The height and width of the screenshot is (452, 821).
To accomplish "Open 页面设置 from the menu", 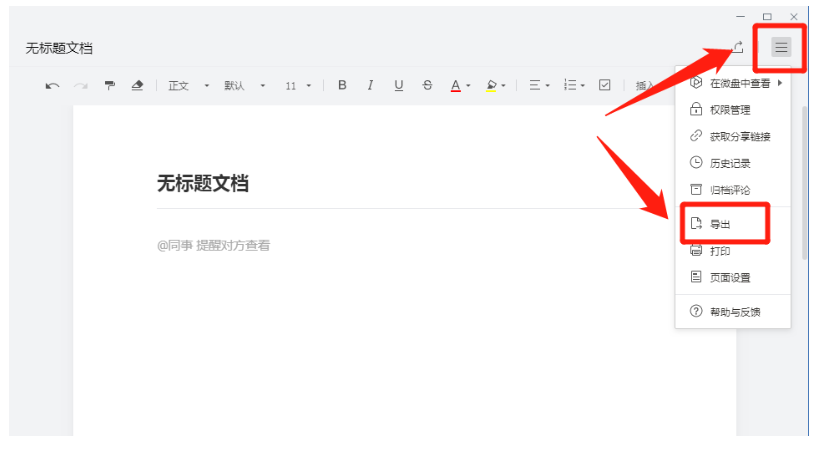I will coord(733,277).
